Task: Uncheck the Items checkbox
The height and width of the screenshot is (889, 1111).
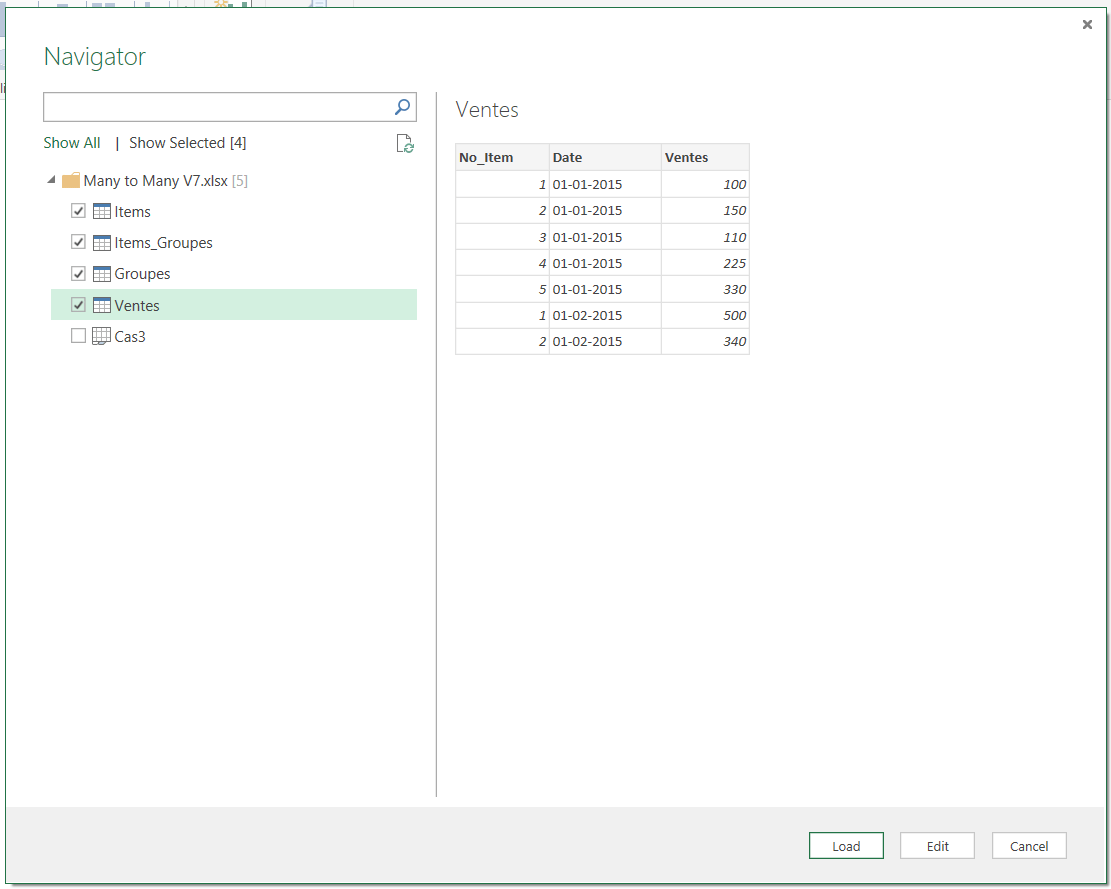Action: click(78, 211)
